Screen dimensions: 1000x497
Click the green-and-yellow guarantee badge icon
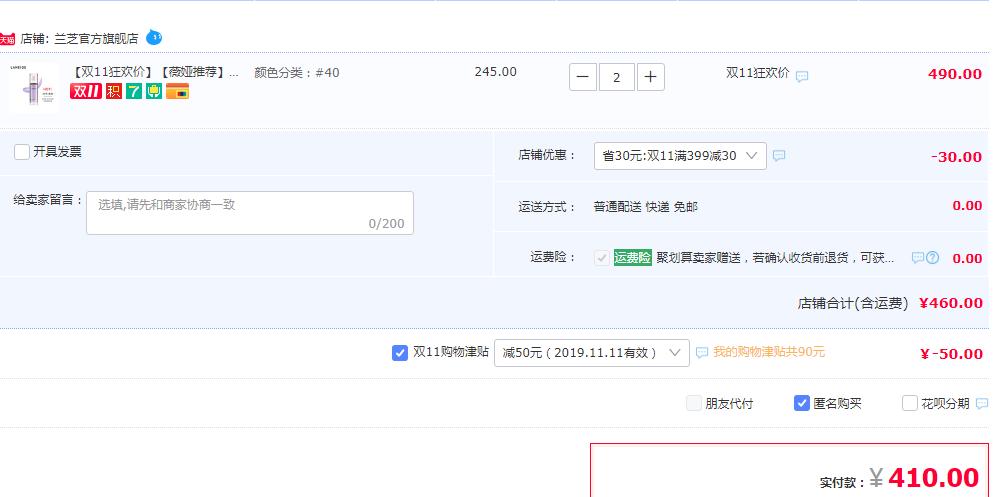point(154,91)
